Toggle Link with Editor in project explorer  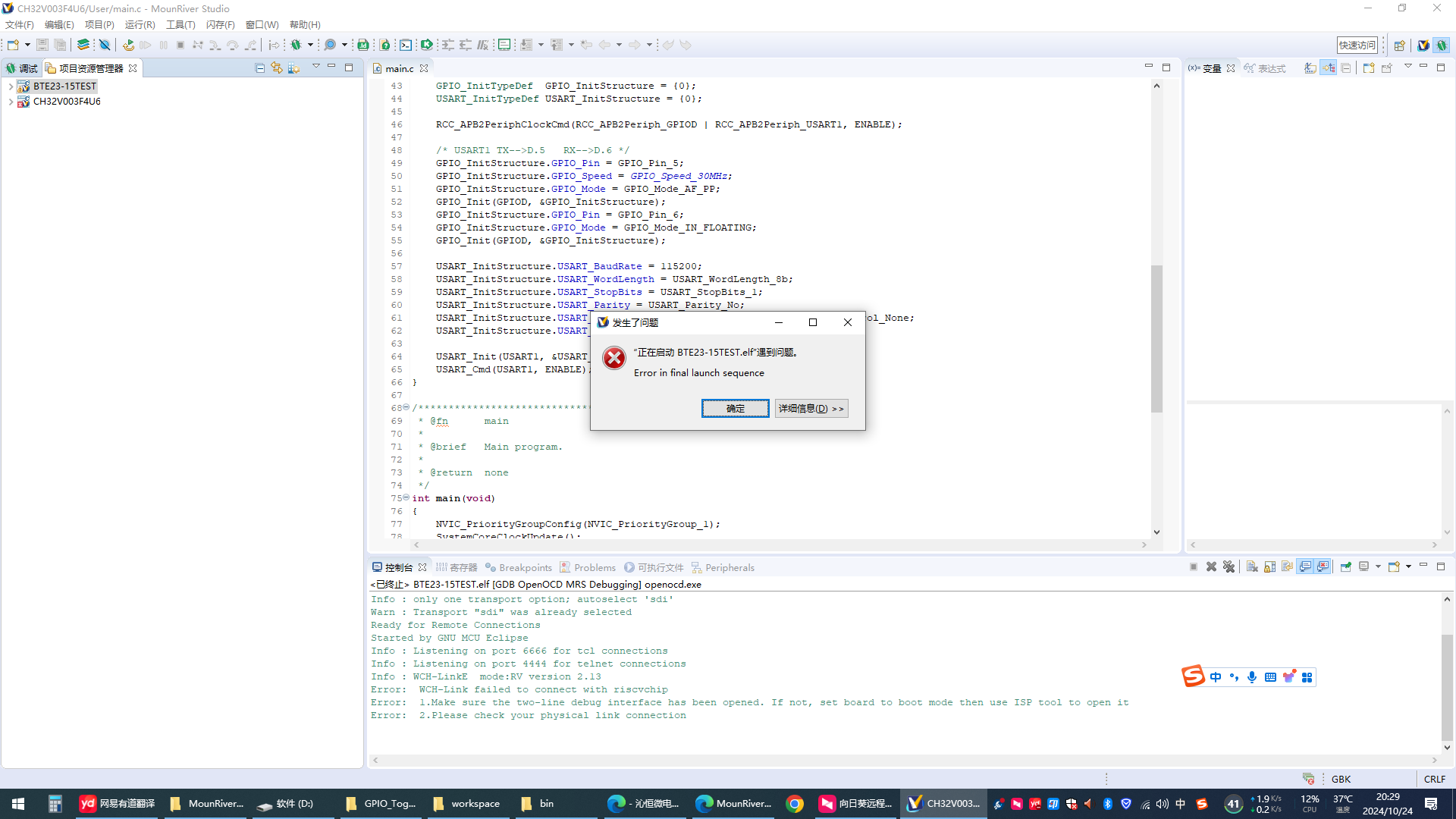277,68
